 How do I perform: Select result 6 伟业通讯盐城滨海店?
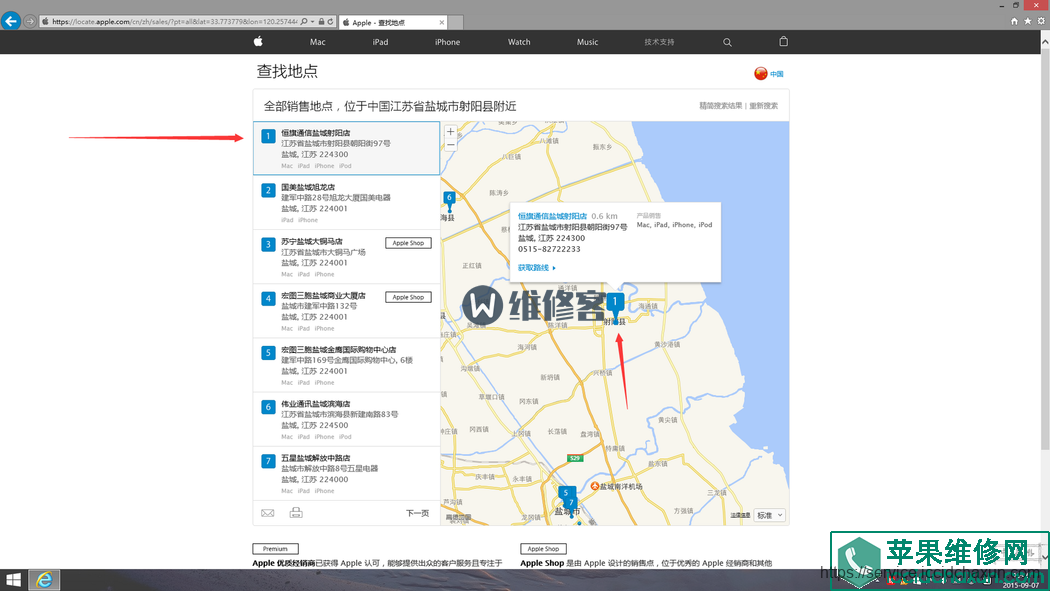pyautogui.click(x=346, y=419)
